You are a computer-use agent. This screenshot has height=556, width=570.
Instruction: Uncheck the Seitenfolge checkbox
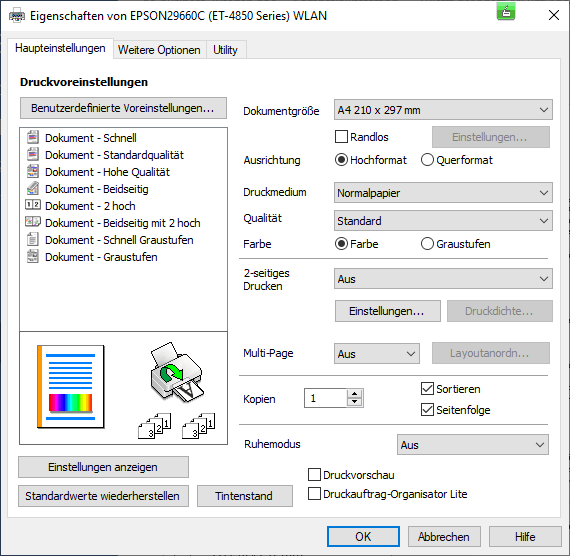tap(427, 410)
